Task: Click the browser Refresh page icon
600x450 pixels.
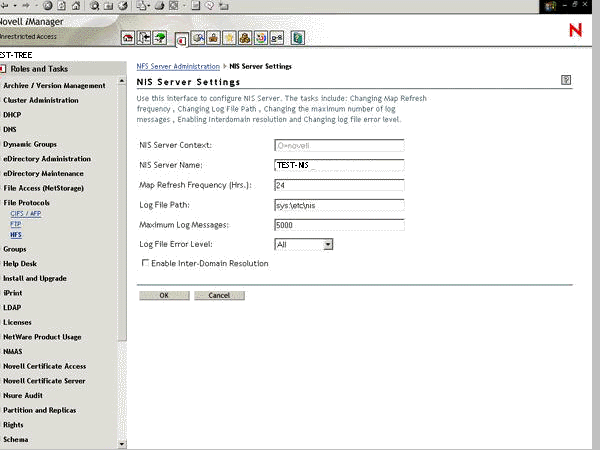Action: point(62,6)
